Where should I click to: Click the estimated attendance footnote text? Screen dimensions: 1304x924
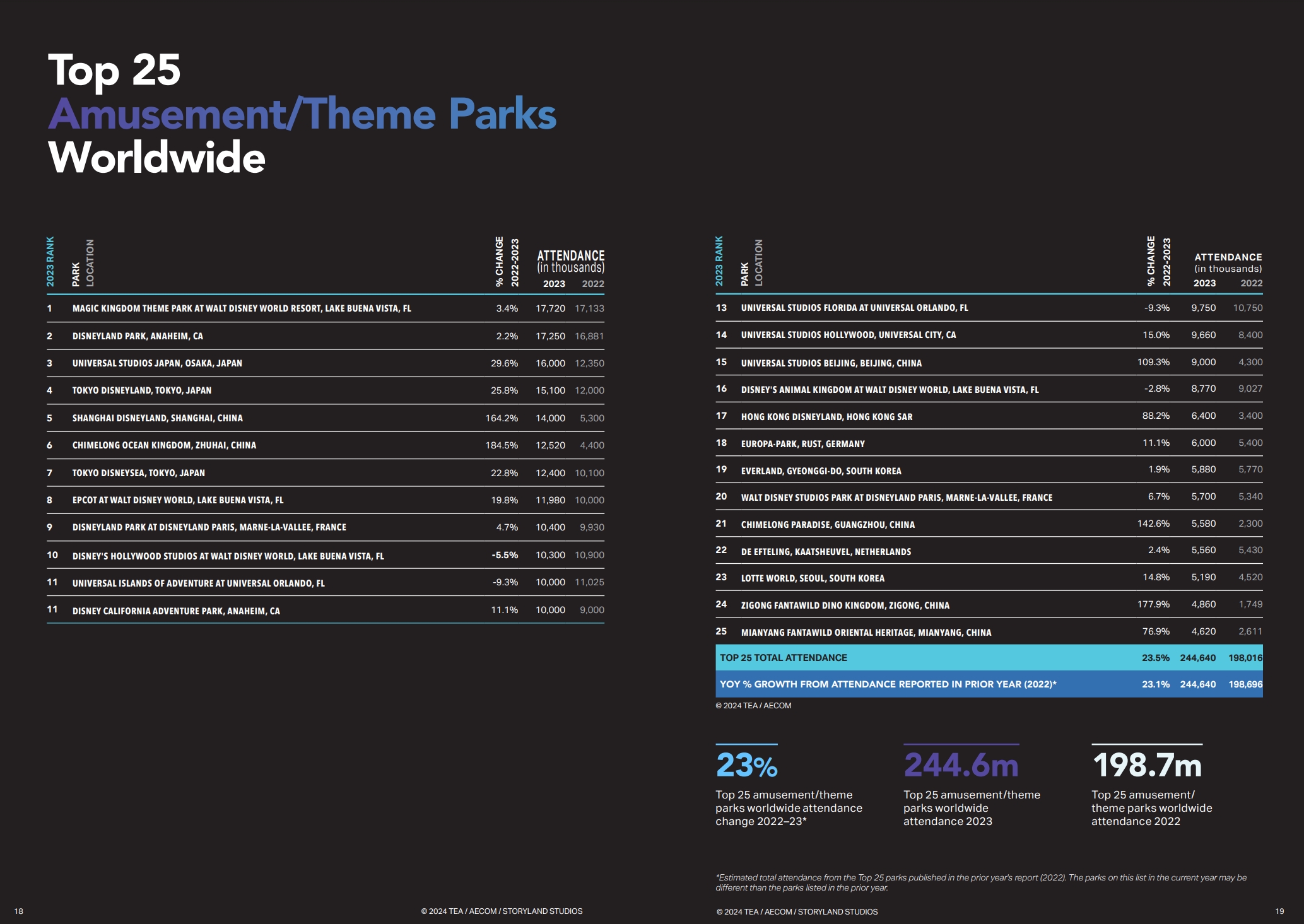tap(981, 882)
